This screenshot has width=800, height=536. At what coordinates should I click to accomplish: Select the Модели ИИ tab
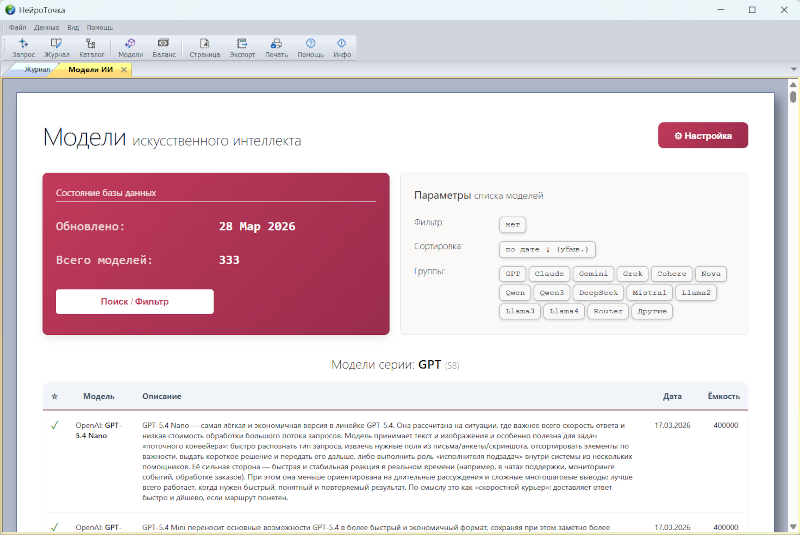point(90,70)
